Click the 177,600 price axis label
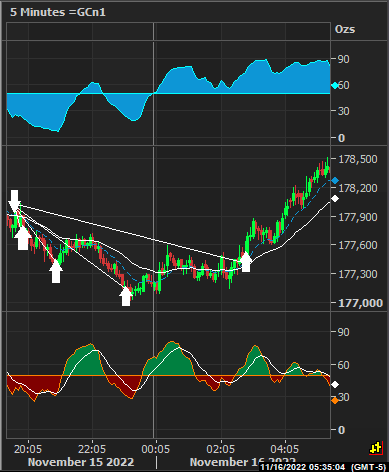The width and height of the screenshot is (389, 472). coord(358,245)
